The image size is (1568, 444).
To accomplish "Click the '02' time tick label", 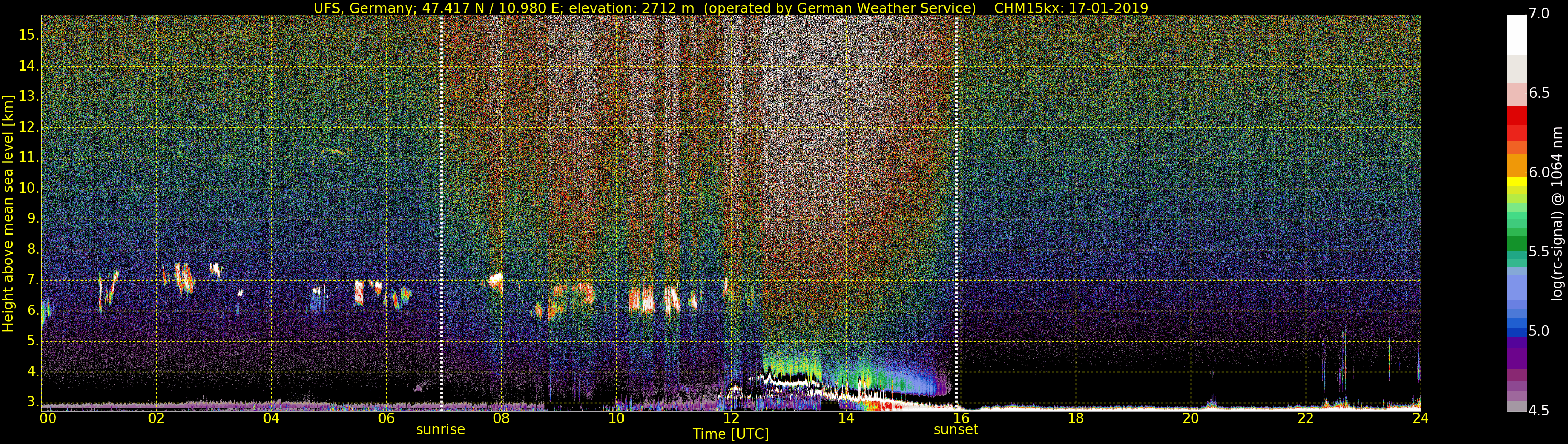I will (x=156, y=418).
